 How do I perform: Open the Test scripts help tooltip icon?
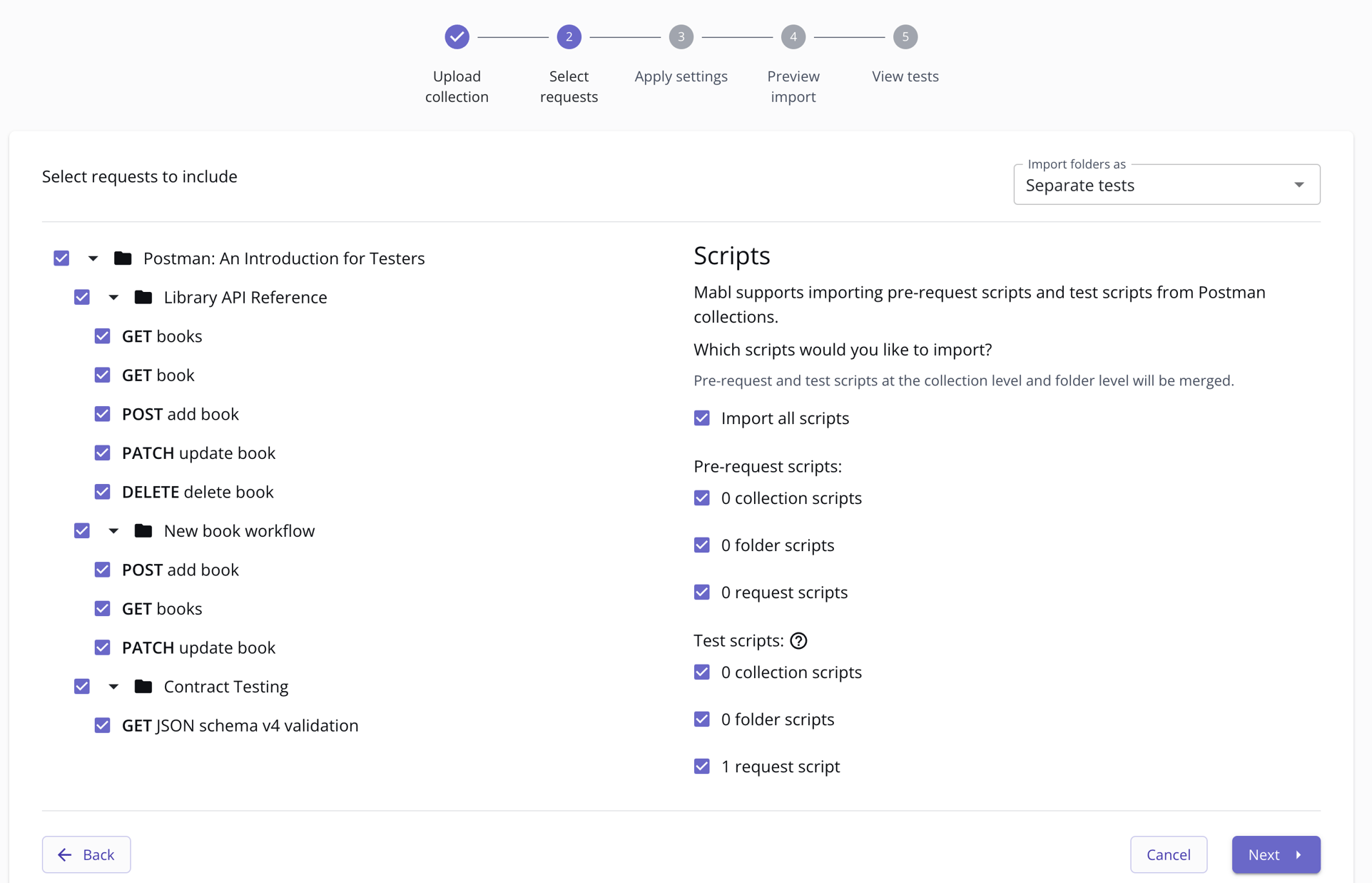798,640
